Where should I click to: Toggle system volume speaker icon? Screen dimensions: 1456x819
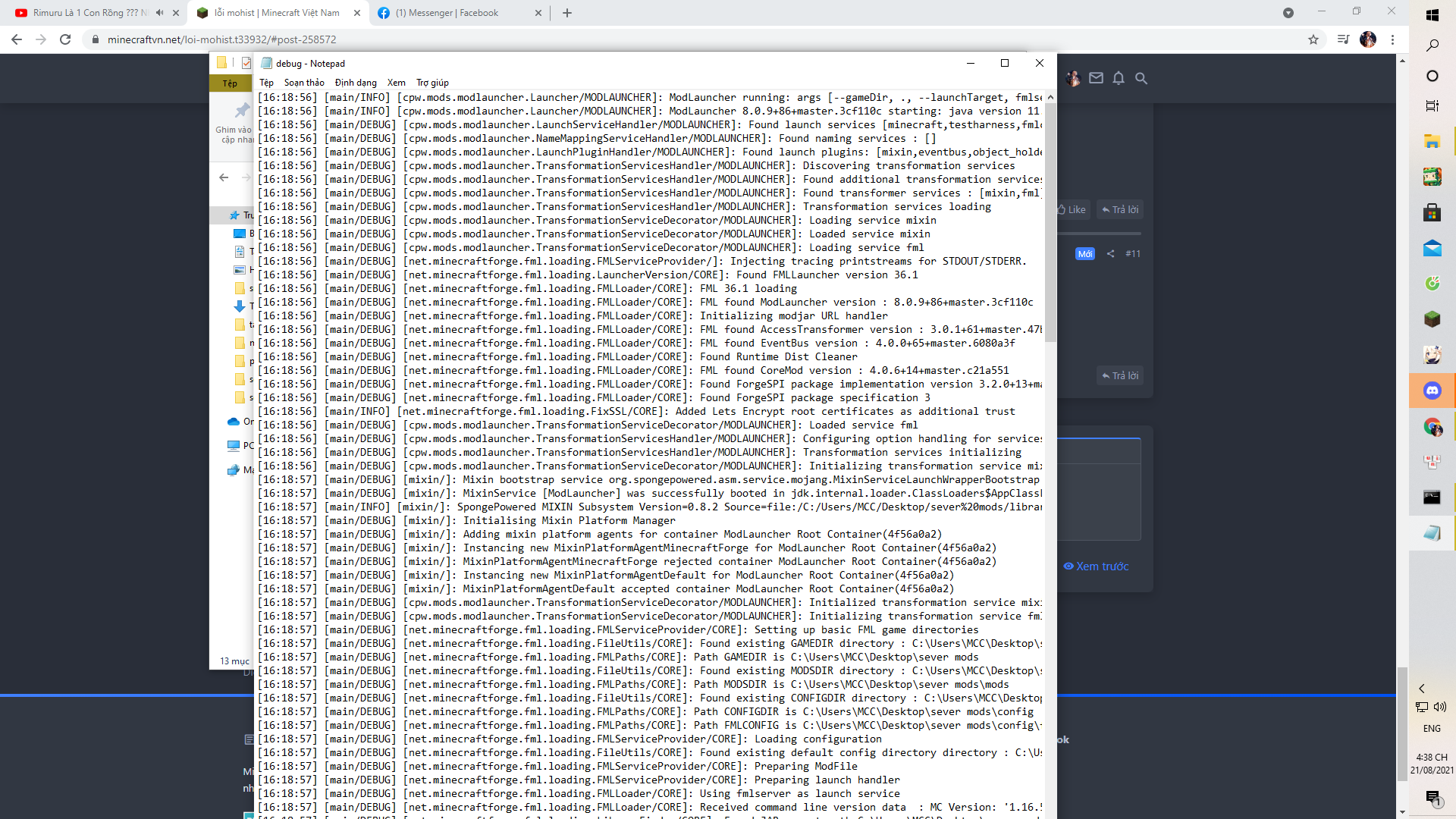[x=1440, y=707]
